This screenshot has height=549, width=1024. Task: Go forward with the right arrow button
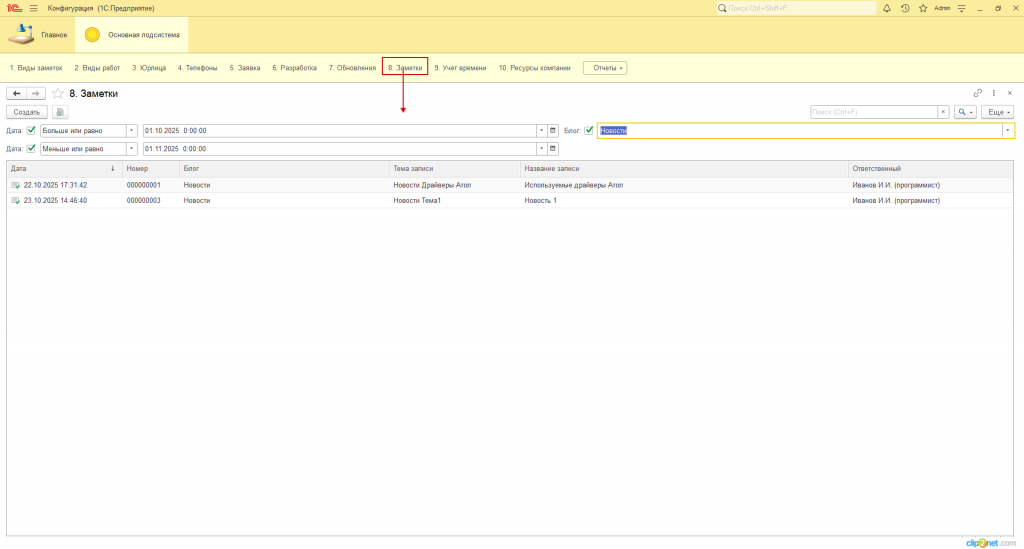pos(36,93)
